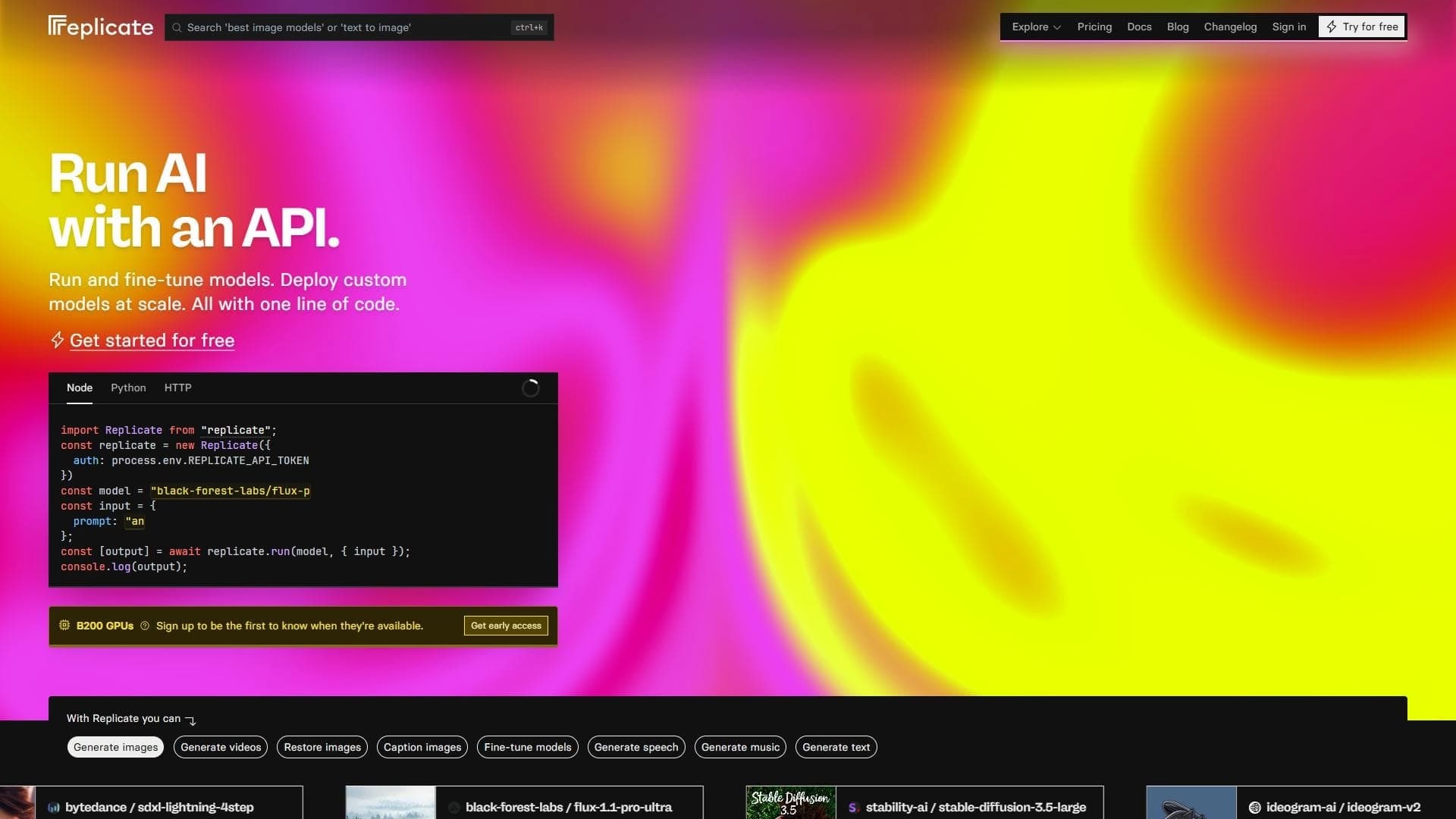
Task: Expand the Explore dropdown menu
Action: 1036,27
